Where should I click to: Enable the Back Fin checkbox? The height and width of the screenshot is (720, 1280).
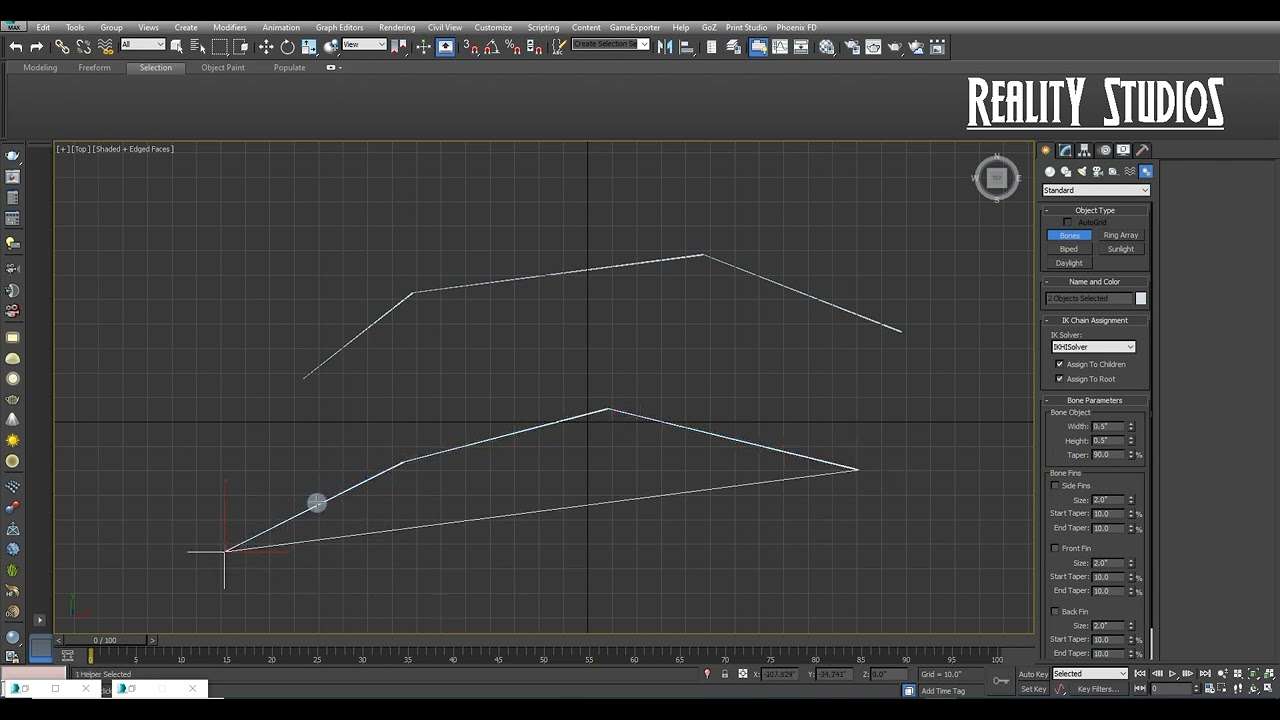pos(1055,611)
